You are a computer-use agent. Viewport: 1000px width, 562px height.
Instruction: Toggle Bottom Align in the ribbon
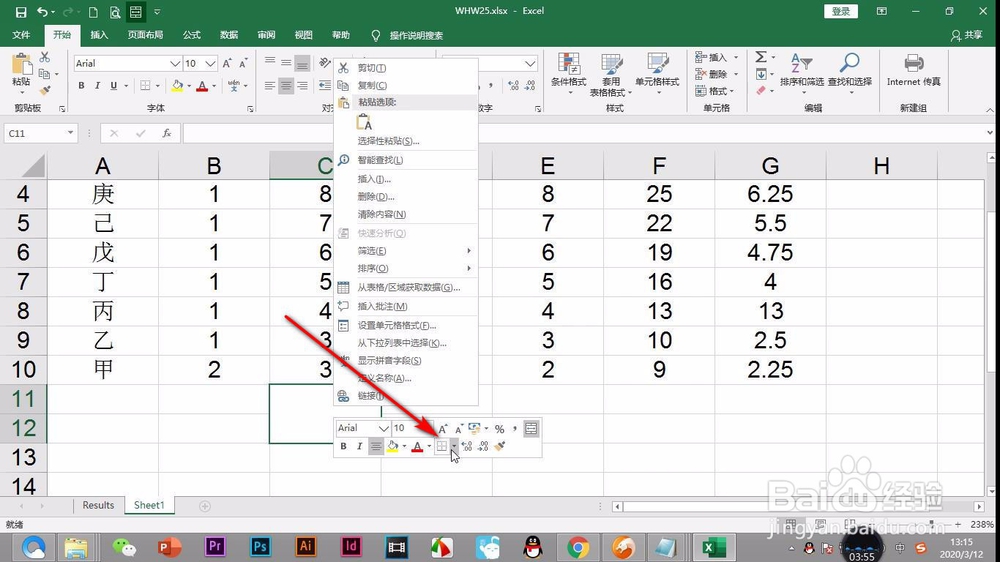(302, 63)
